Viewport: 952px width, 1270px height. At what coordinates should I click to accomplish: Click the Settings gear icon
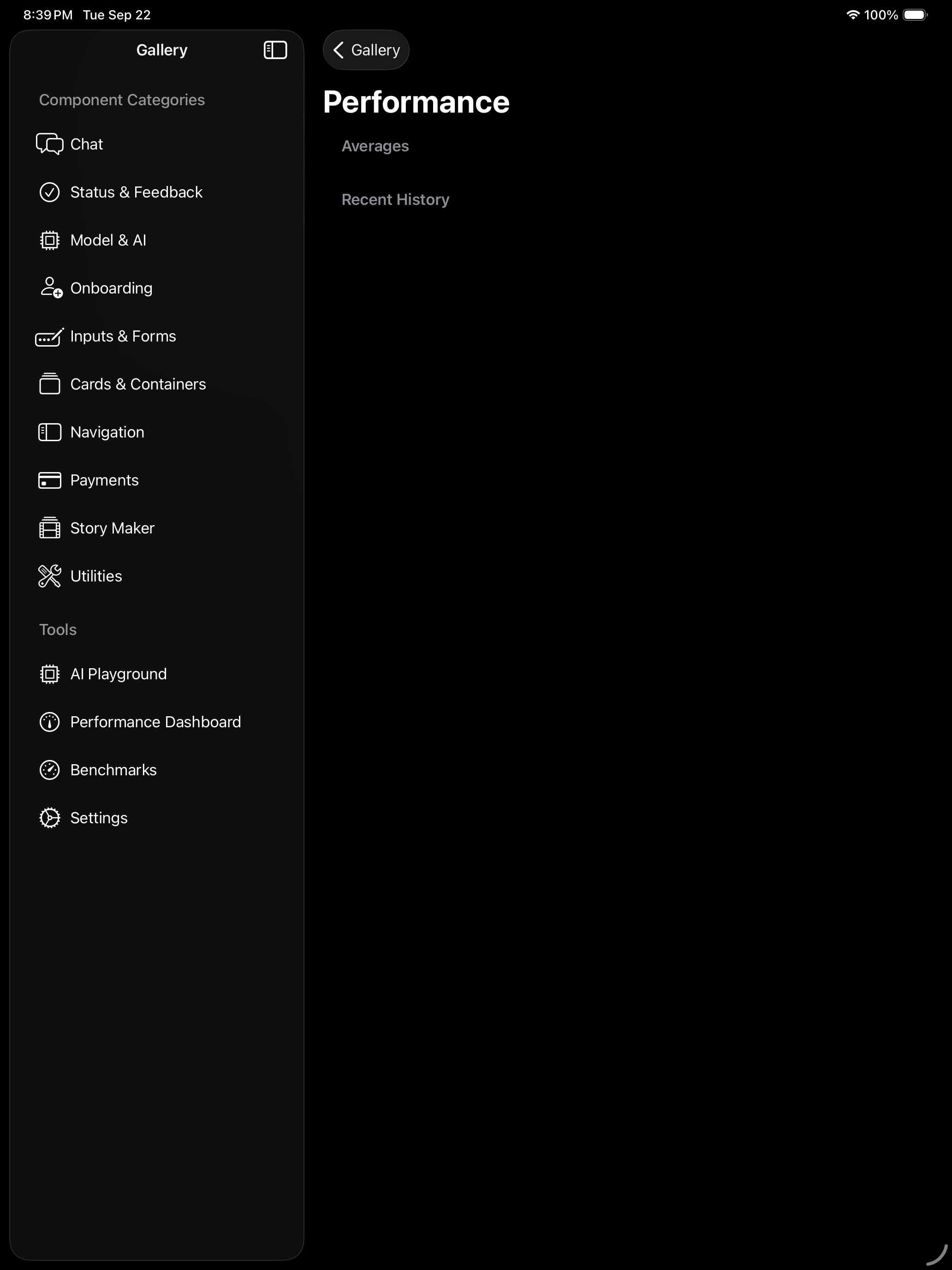[x=49, y=818]
